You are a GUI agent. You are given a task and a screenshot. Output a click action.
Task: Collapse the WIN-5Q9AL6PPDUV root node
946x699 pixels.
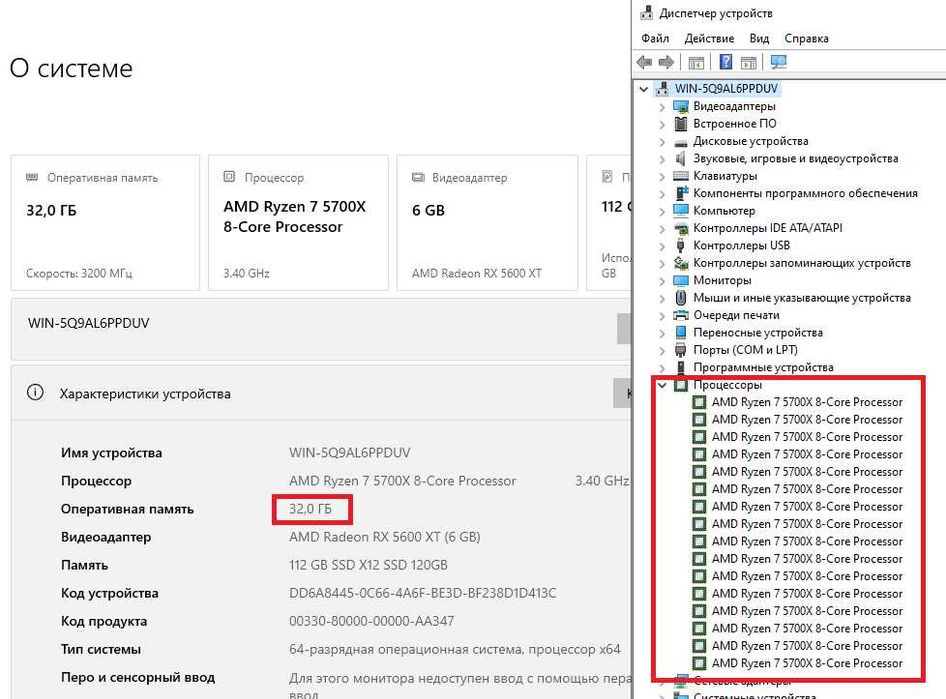tap(644, 89)
